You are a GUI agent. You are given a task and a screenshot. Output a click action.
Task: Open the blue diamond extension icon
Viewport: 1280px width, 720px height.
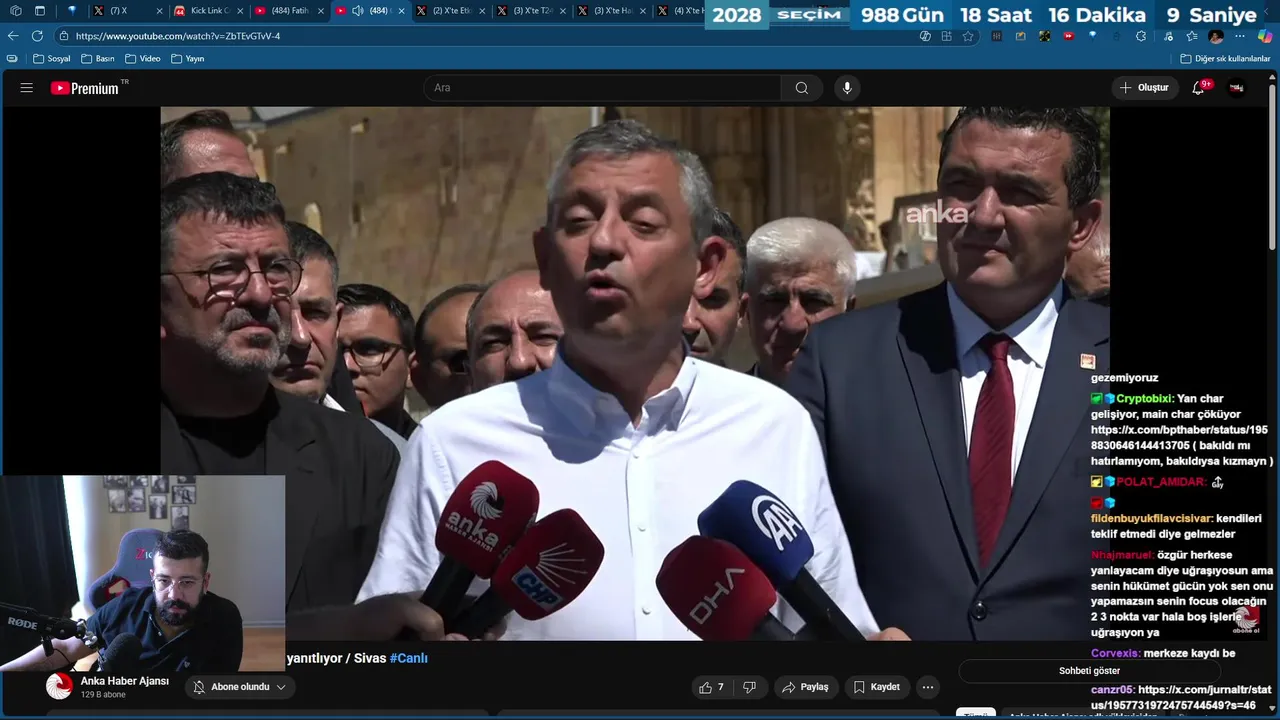point(1093,36)
